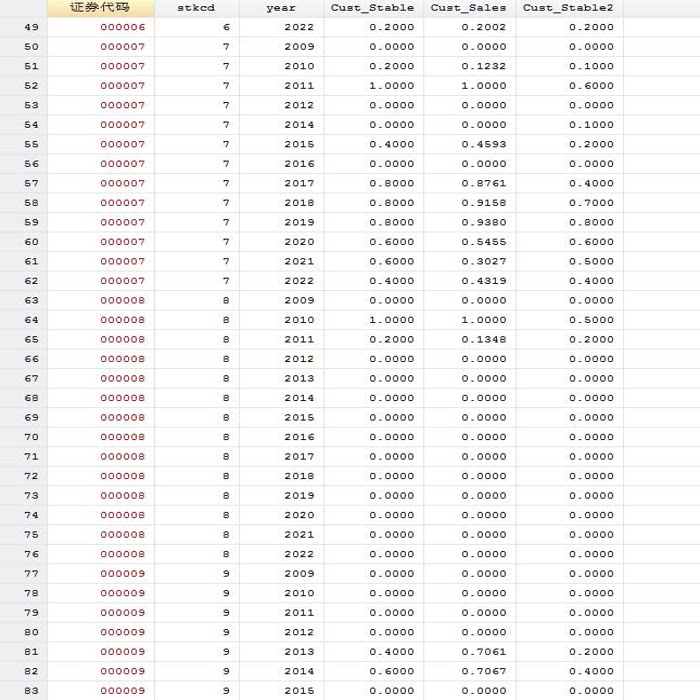
Task: Click the year column header
Action: [281, 8]
